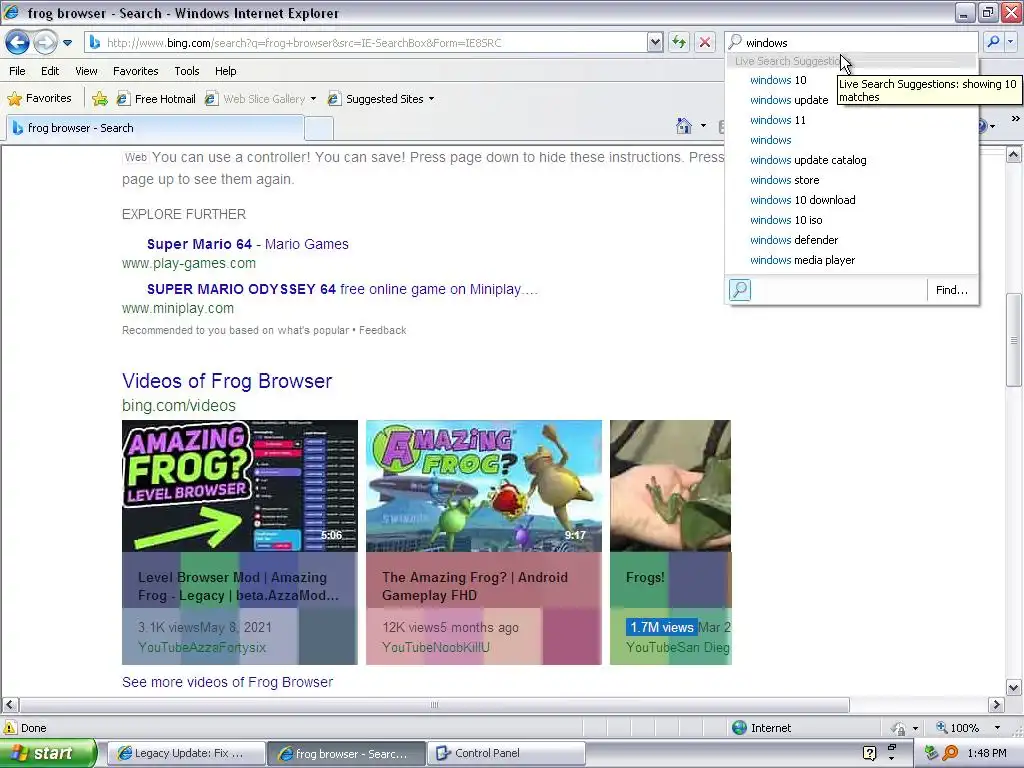Open the recent pages dropdown beside Forward
This screenshot has height=768, width=1024.
click(x=67, y=43)
